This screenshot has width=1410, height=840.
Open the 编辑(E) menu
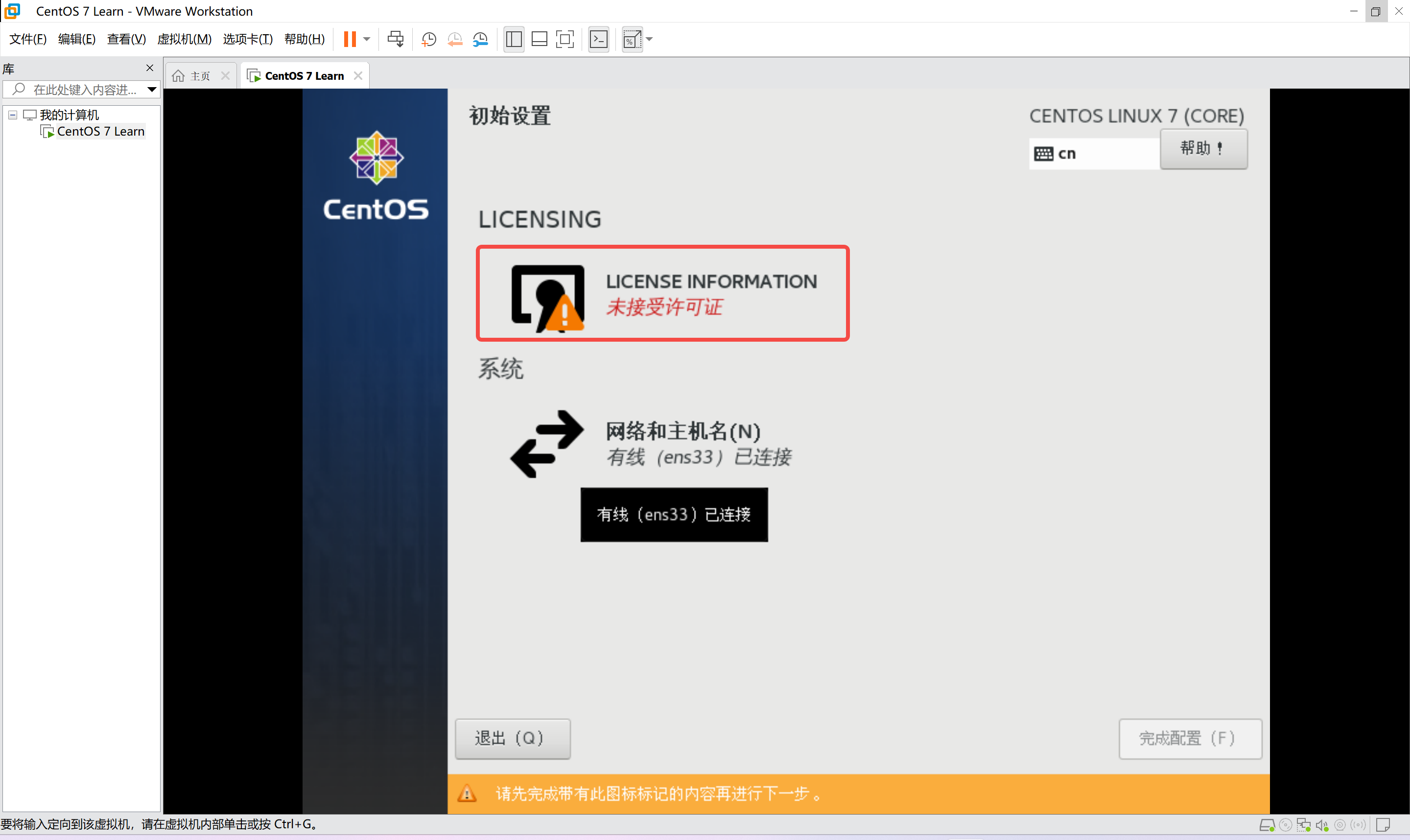click(x=77, y=39)
